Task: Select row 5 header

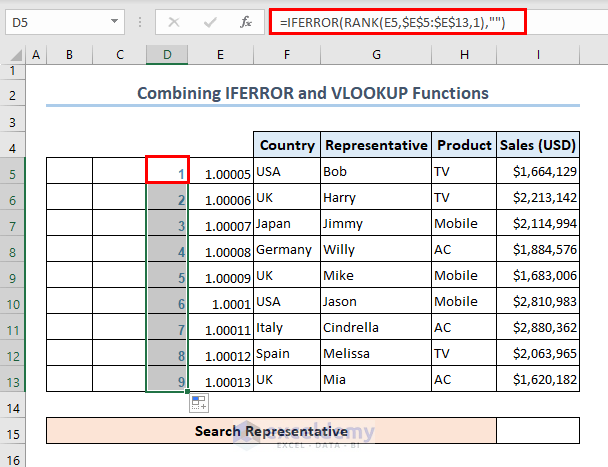Action: [x=13, y=172]
